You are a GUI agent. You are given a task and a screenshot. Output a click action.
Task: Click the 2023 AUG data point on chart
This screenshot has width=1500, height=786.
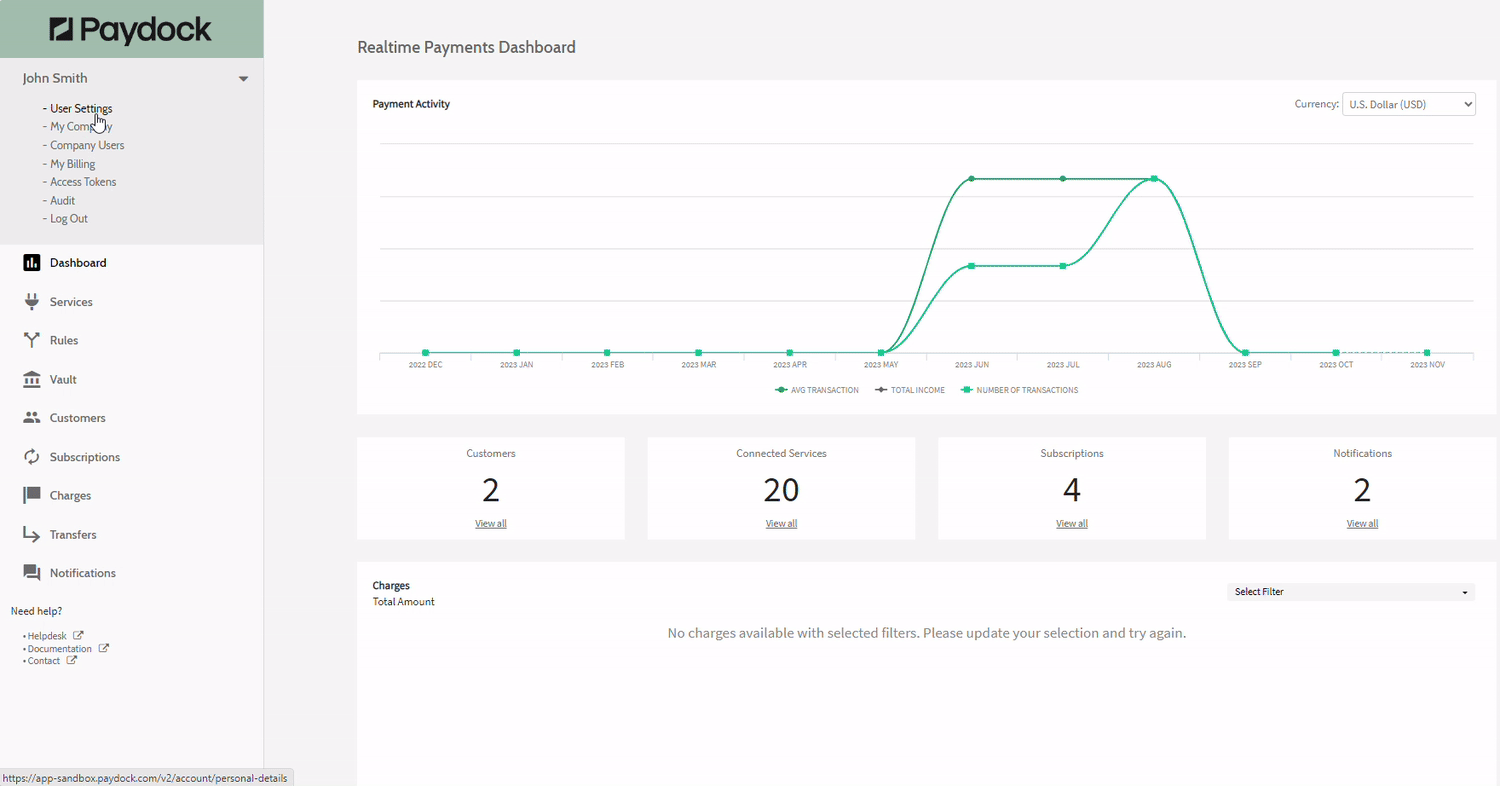(x=1154, y=179)
